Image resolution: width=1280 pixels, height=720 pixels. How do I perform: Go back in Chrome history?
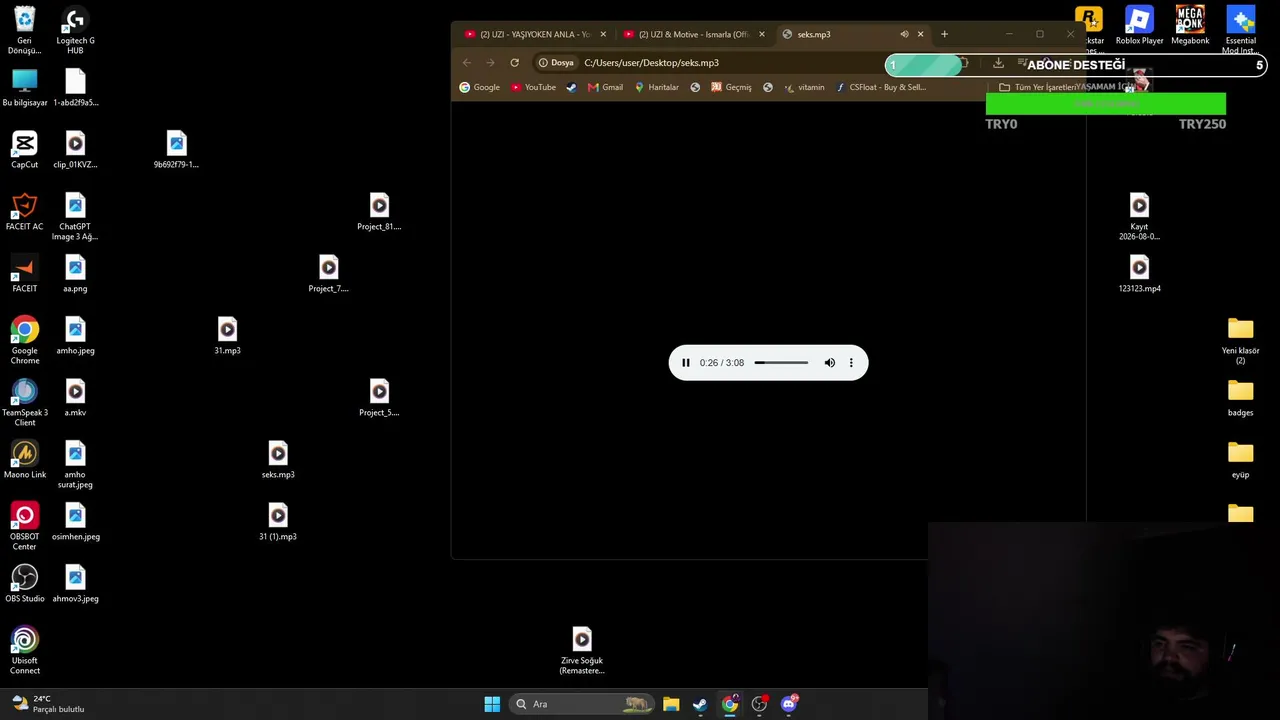click(467, 62)
